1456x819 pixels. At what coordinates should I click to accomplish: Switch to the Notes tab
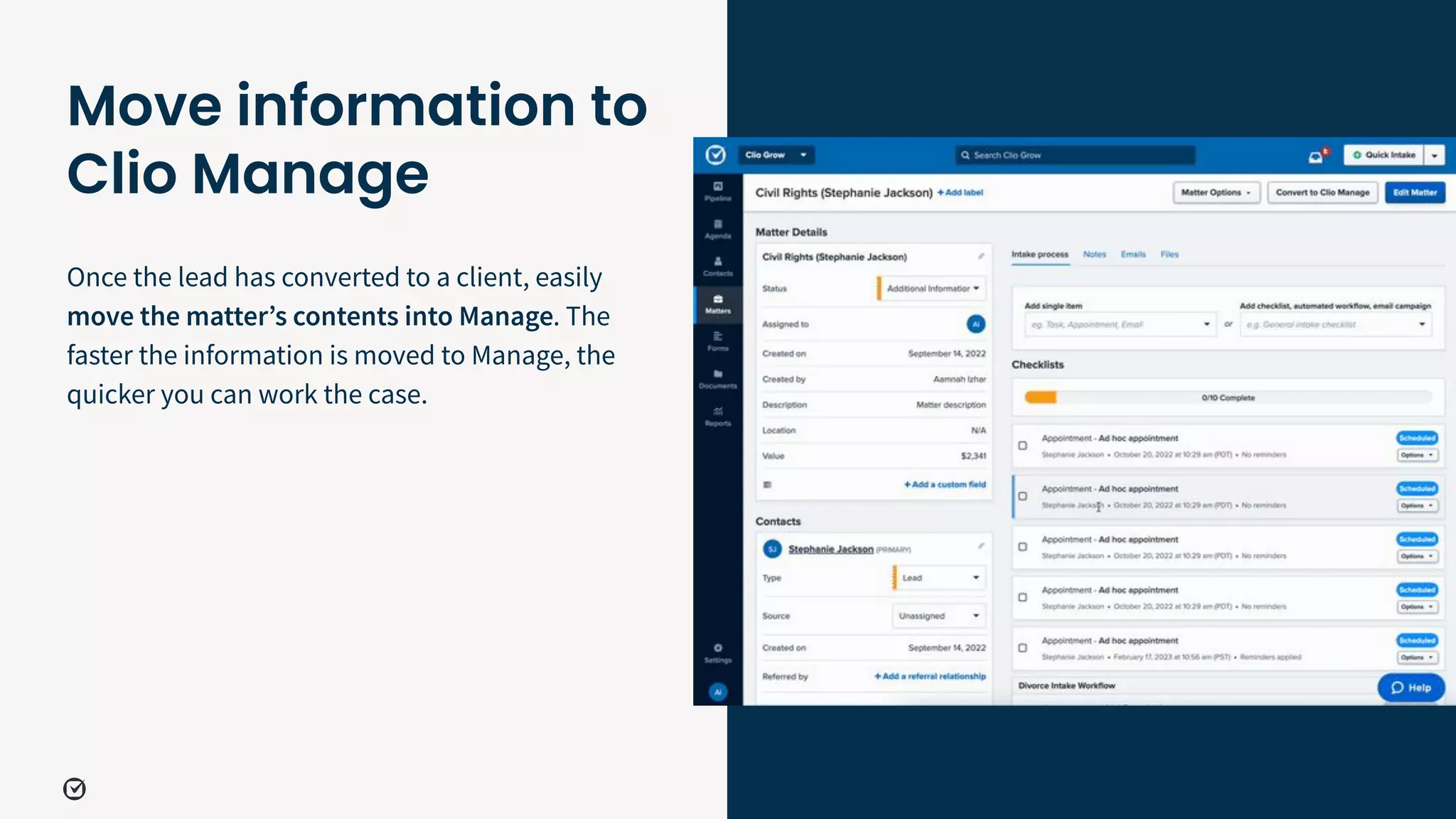point(1094,255)
